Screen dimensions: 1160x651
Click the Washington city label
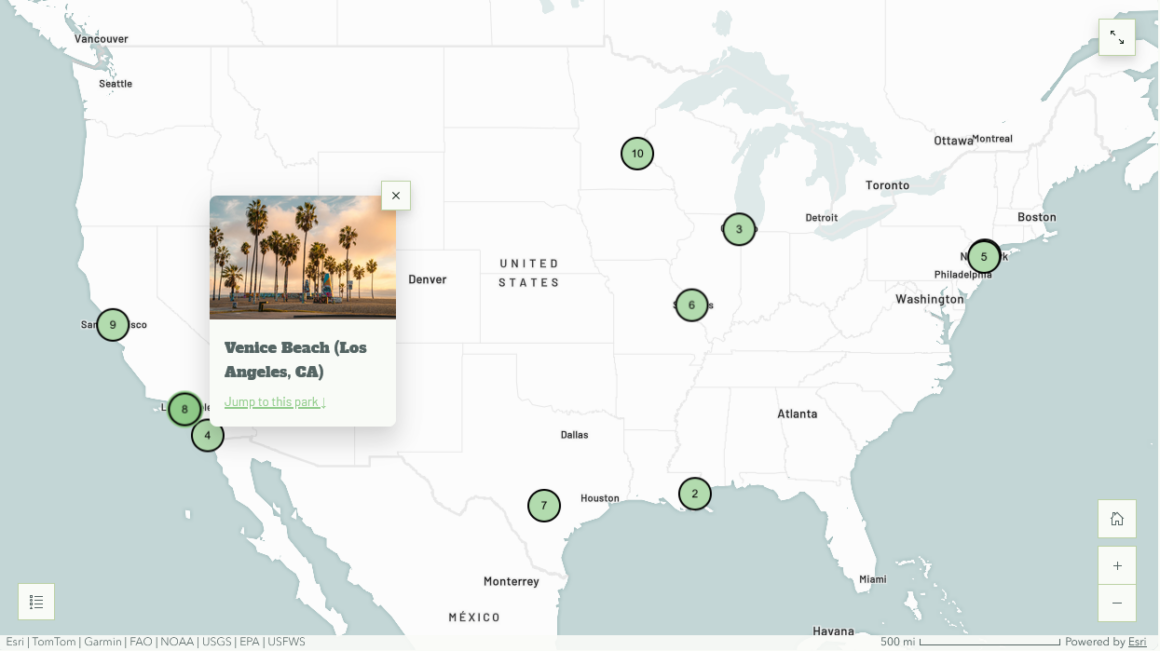pos(929,299)
